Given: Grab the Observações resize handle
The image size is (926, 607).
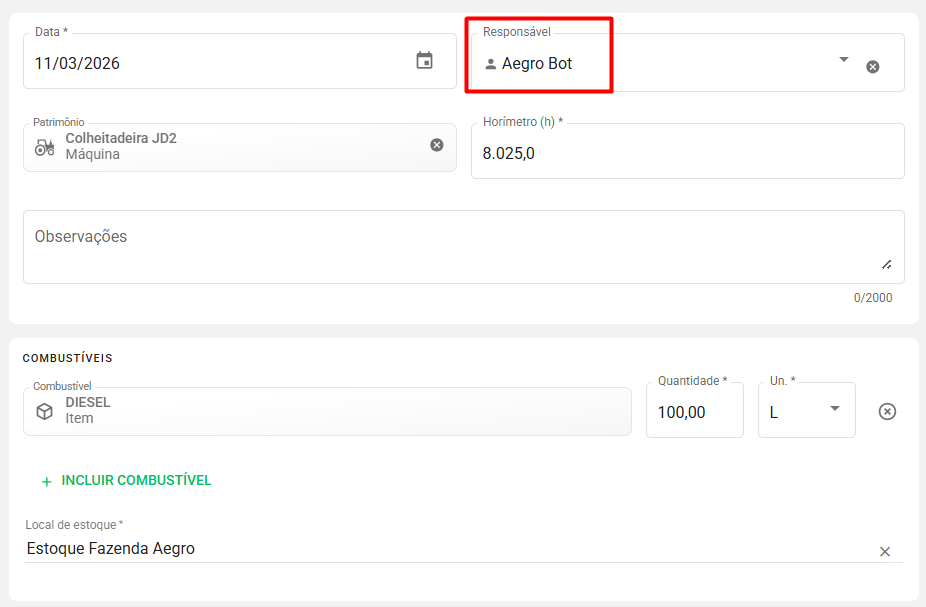Looking at the screenshot, I should click(886, 265).
